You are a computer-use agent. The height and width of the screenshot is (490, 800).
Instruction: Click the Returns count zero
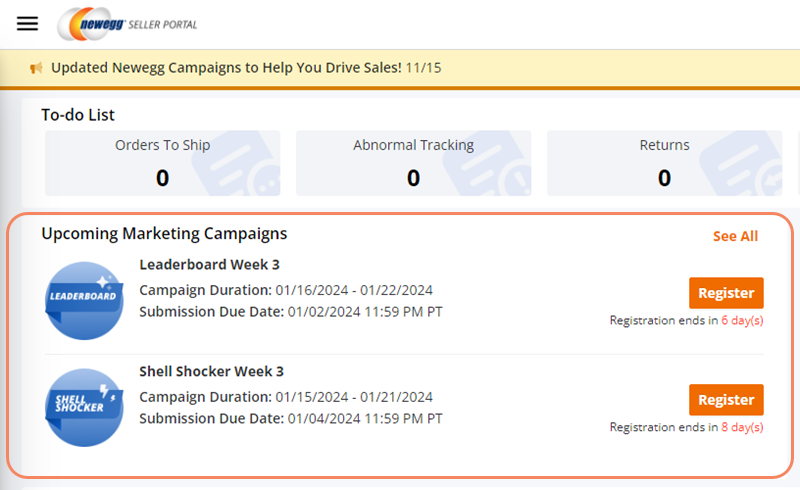point(664,178)
